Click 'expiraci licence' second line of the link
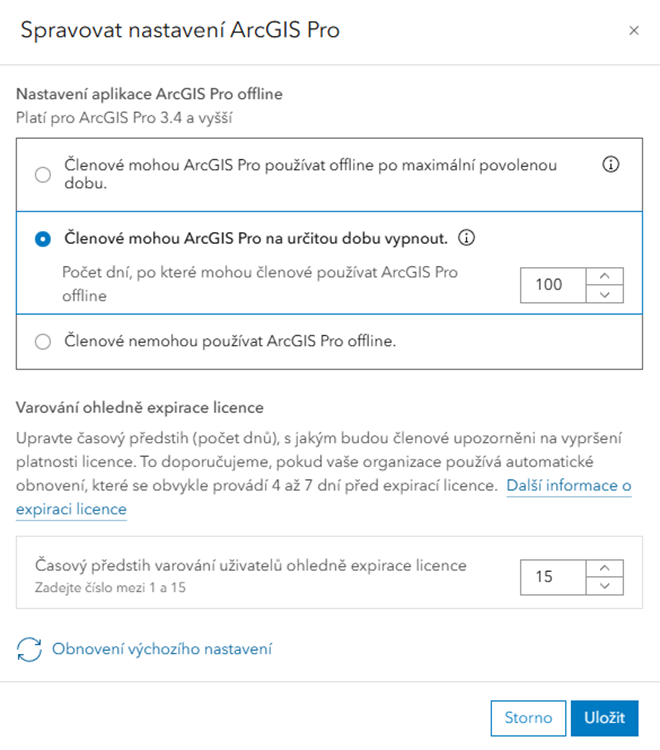This screenshot has height=750, width=660. [x=71, y=509]
